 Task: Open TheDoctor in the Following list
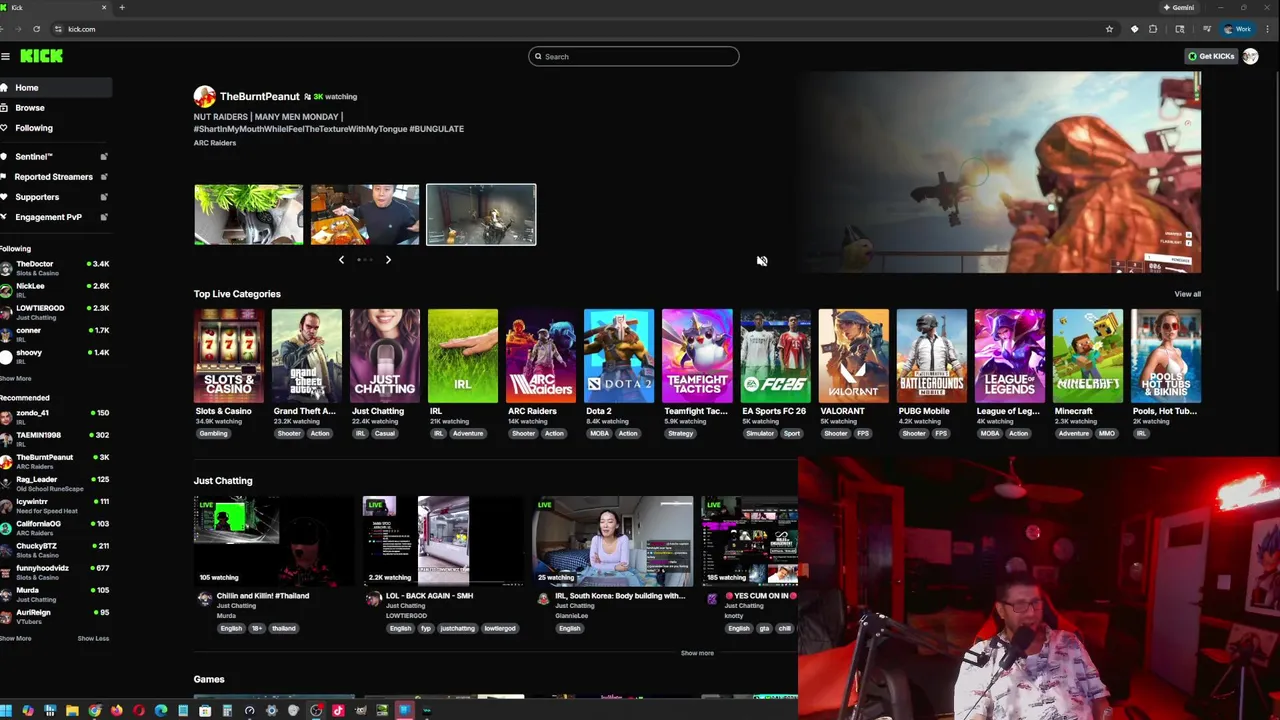[55, 268]
